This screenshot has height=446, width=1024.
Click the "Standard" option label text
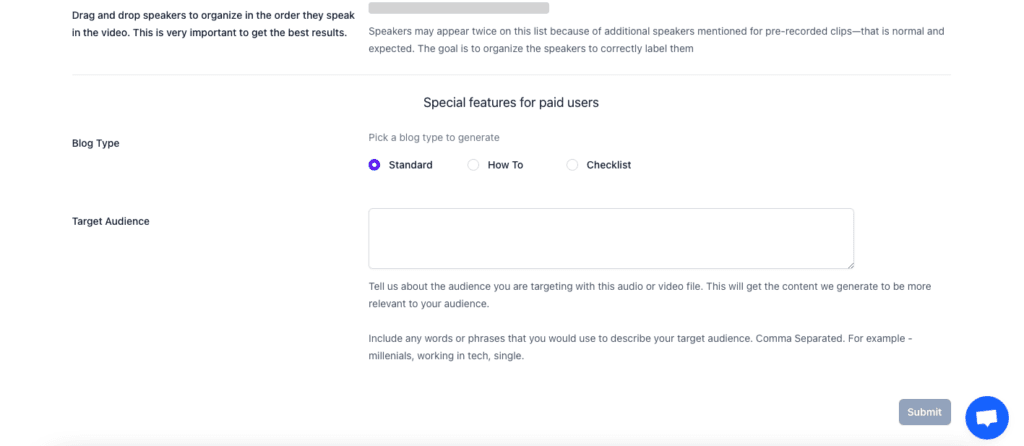[x=410, y=165]
